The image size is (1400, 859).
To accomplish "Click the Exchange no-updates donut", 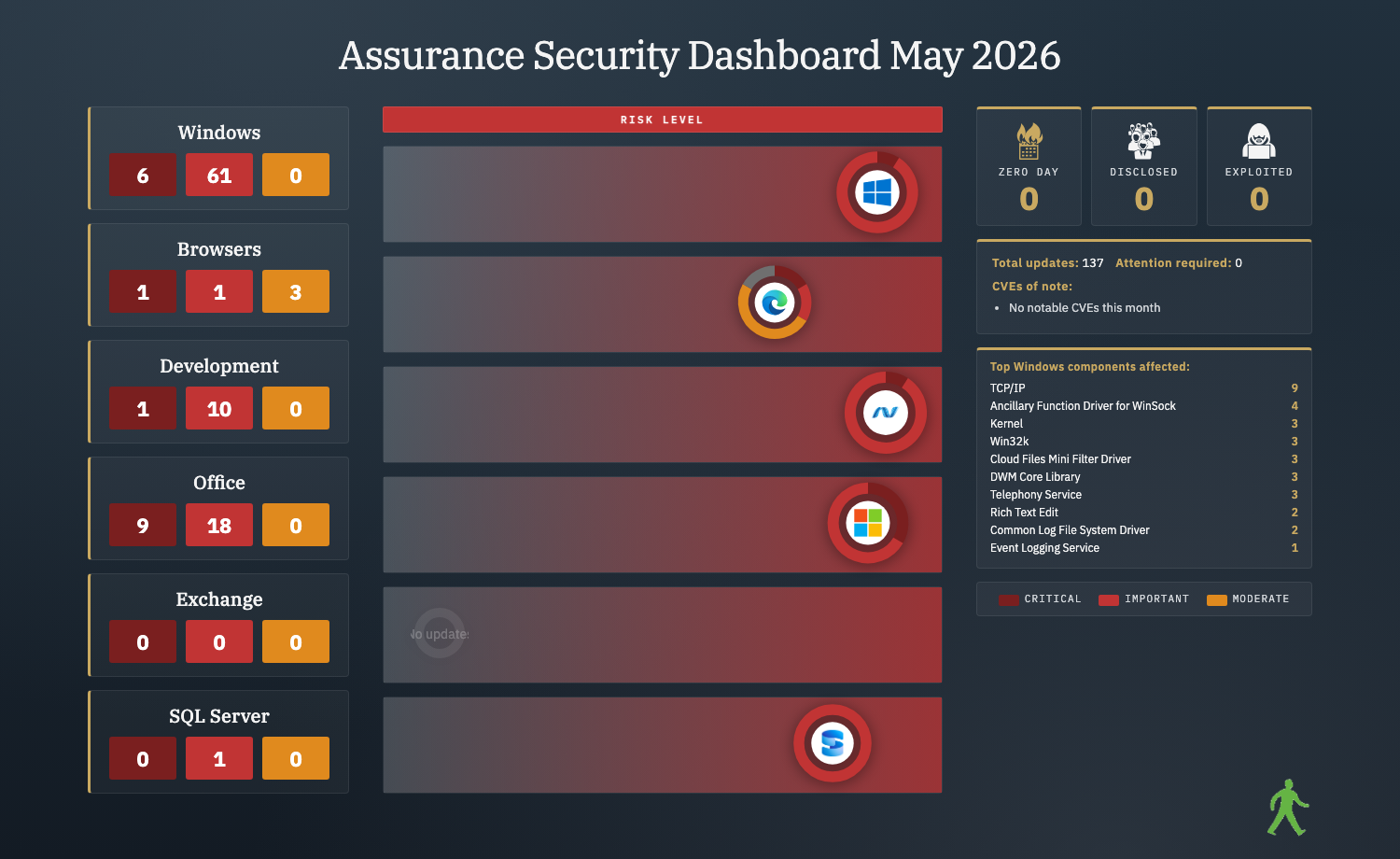I will 440,634.
